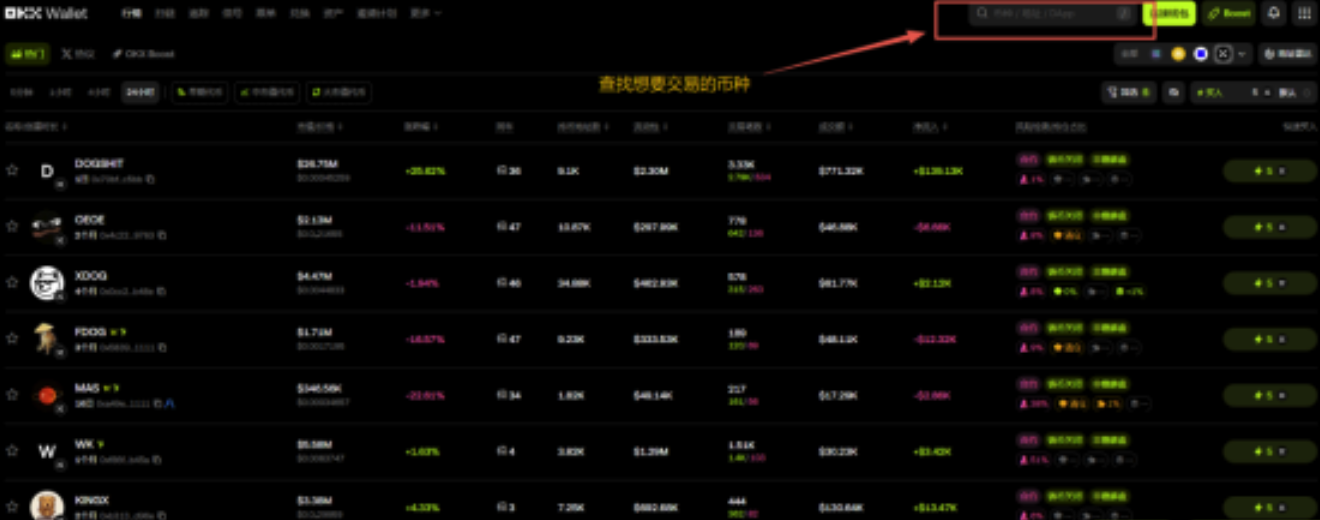
Task: Select the blue circle chain icon
Action: pos(1200,54)
